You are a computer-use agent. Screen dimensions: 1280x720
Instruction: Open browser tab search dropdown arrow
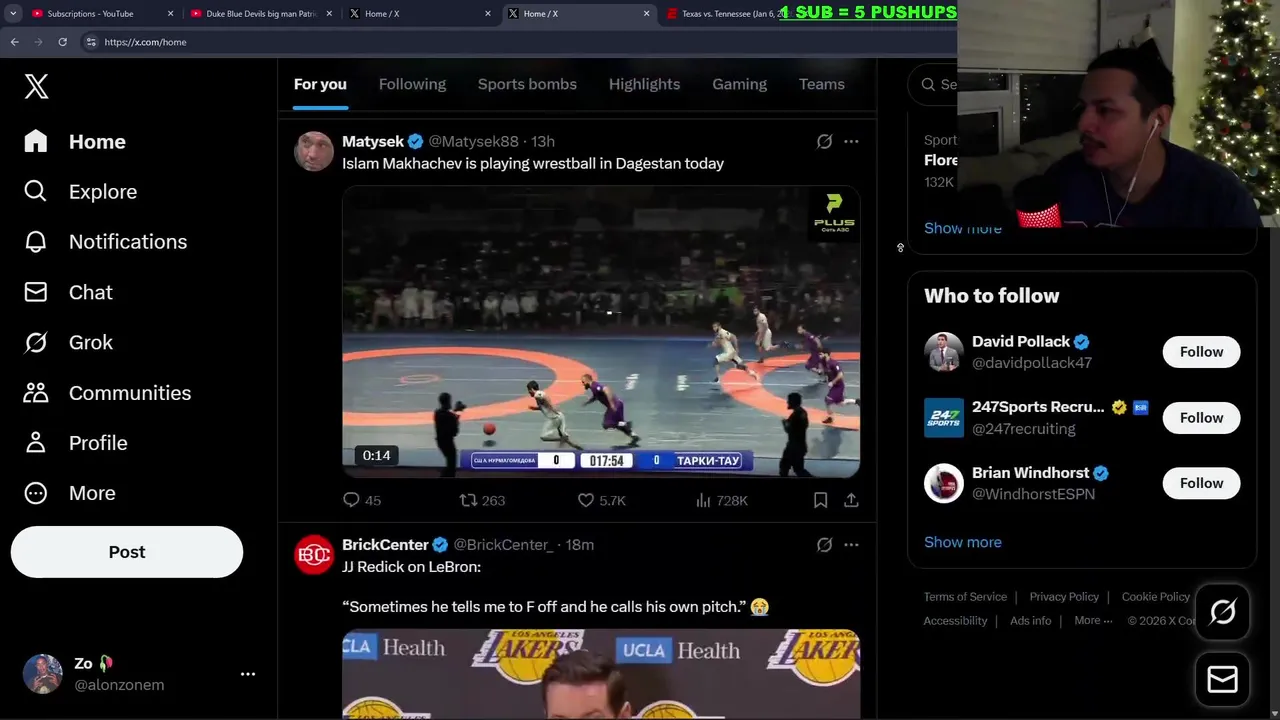click(13, 14)
